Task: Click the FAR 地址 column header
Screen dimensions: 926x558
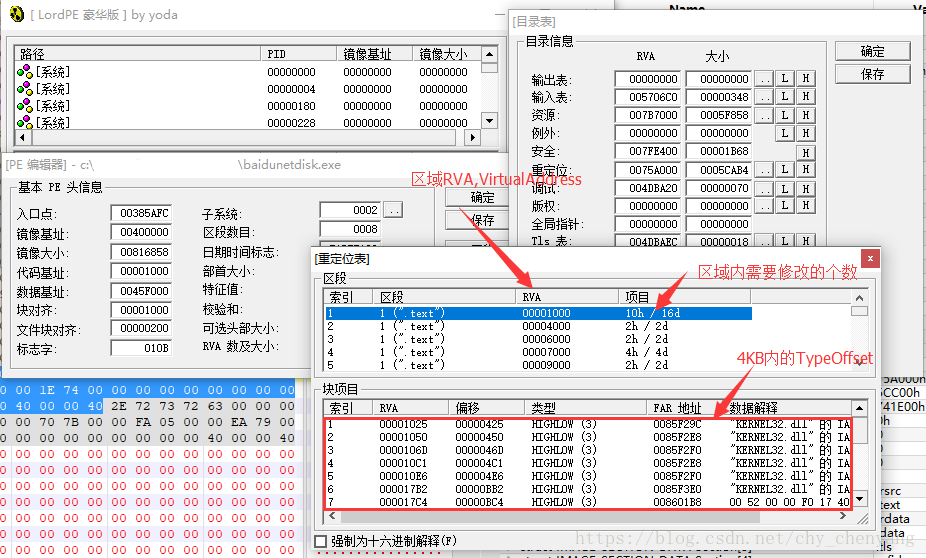Action: (684, 408)
